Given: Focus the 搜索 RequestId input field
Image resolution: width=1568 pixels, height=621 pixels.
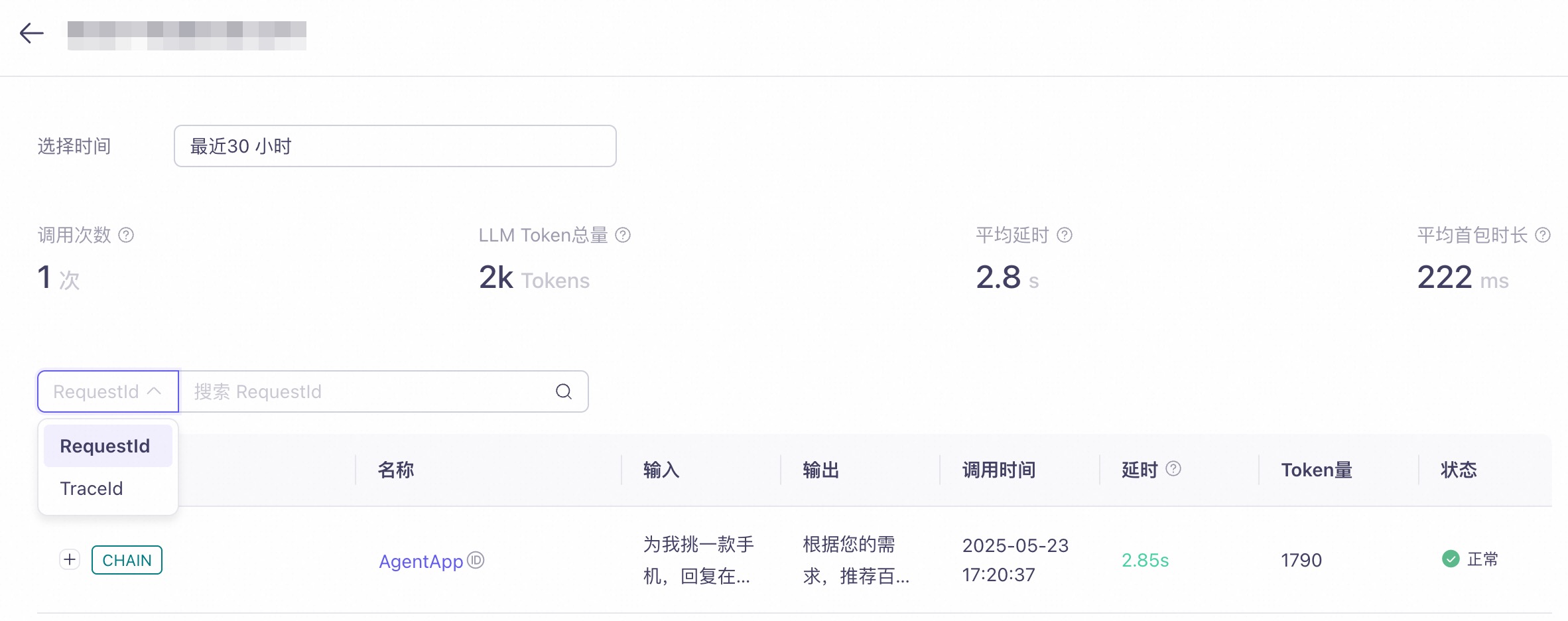Looking at the screenshot, I should click(371, 391).
